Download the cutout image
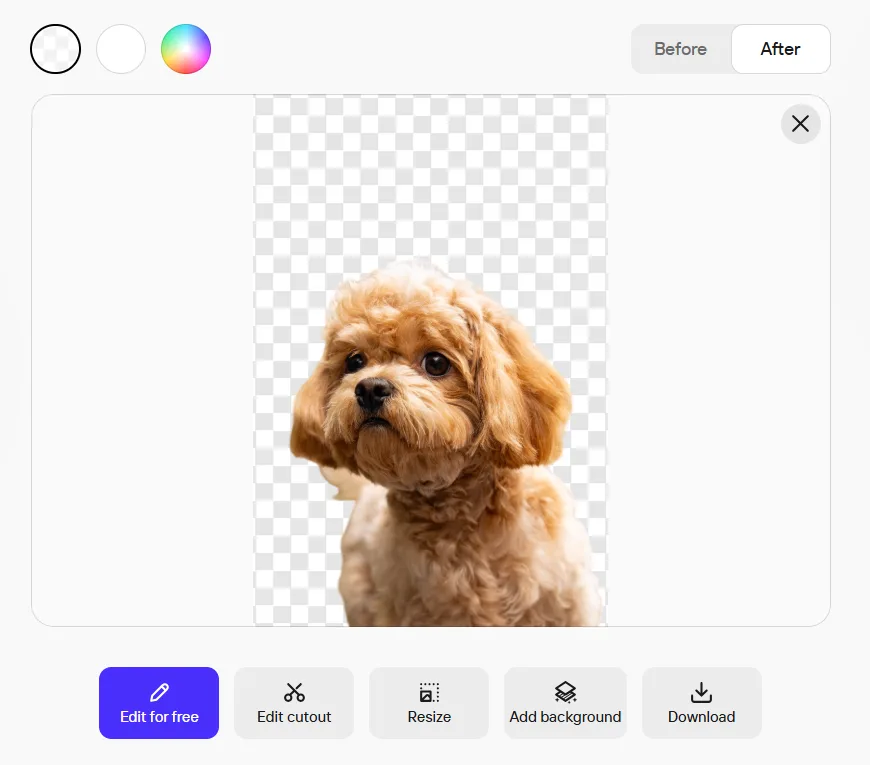The image size is (870, 765). (701, 703)
